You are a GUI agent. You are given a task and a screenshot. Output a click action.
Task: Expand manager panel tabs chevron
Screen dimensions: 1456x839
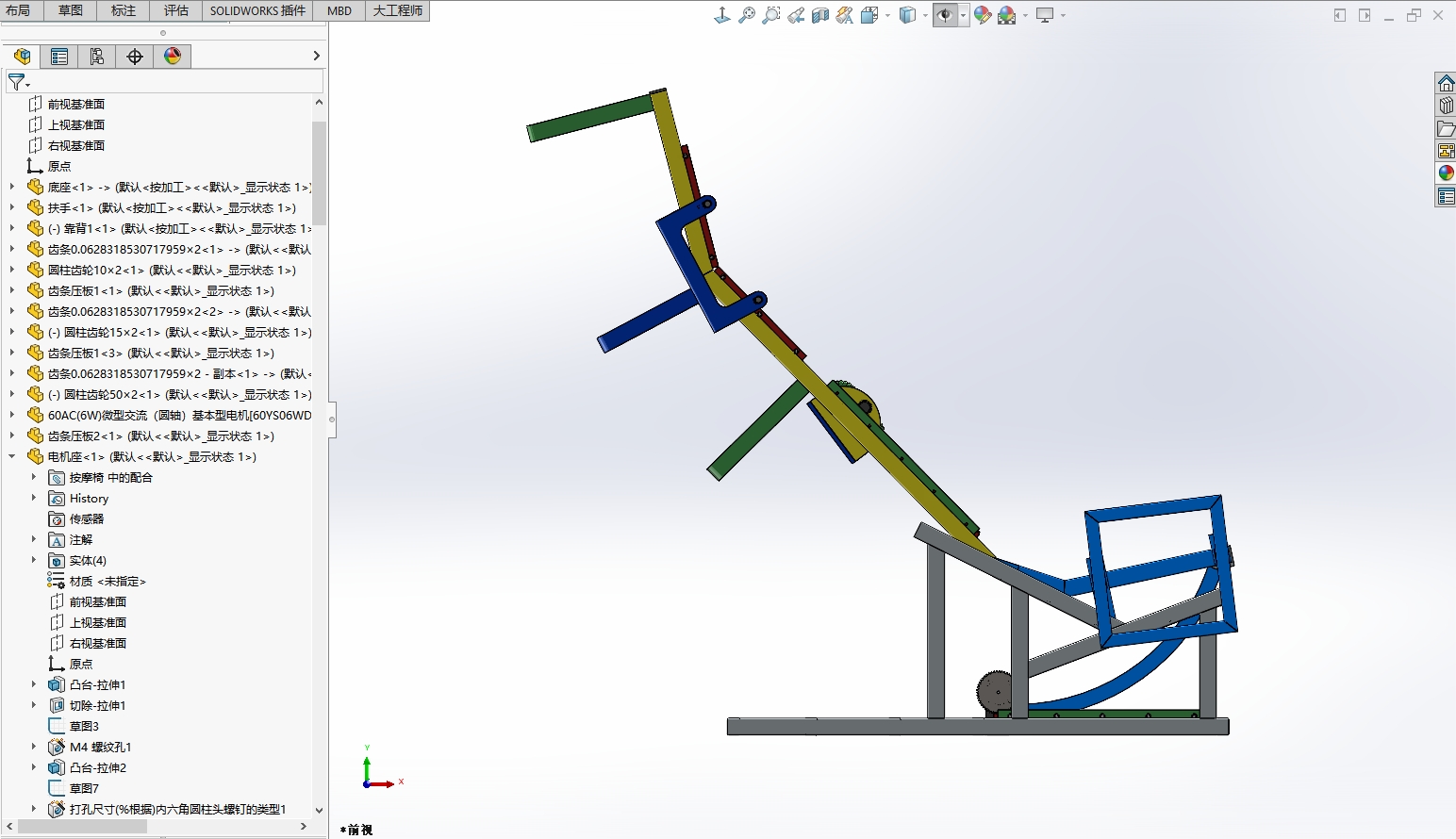point(317,57)
